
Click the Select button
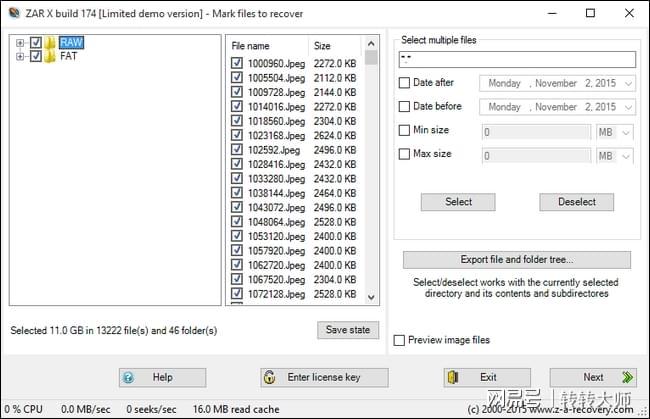(458, 202)
